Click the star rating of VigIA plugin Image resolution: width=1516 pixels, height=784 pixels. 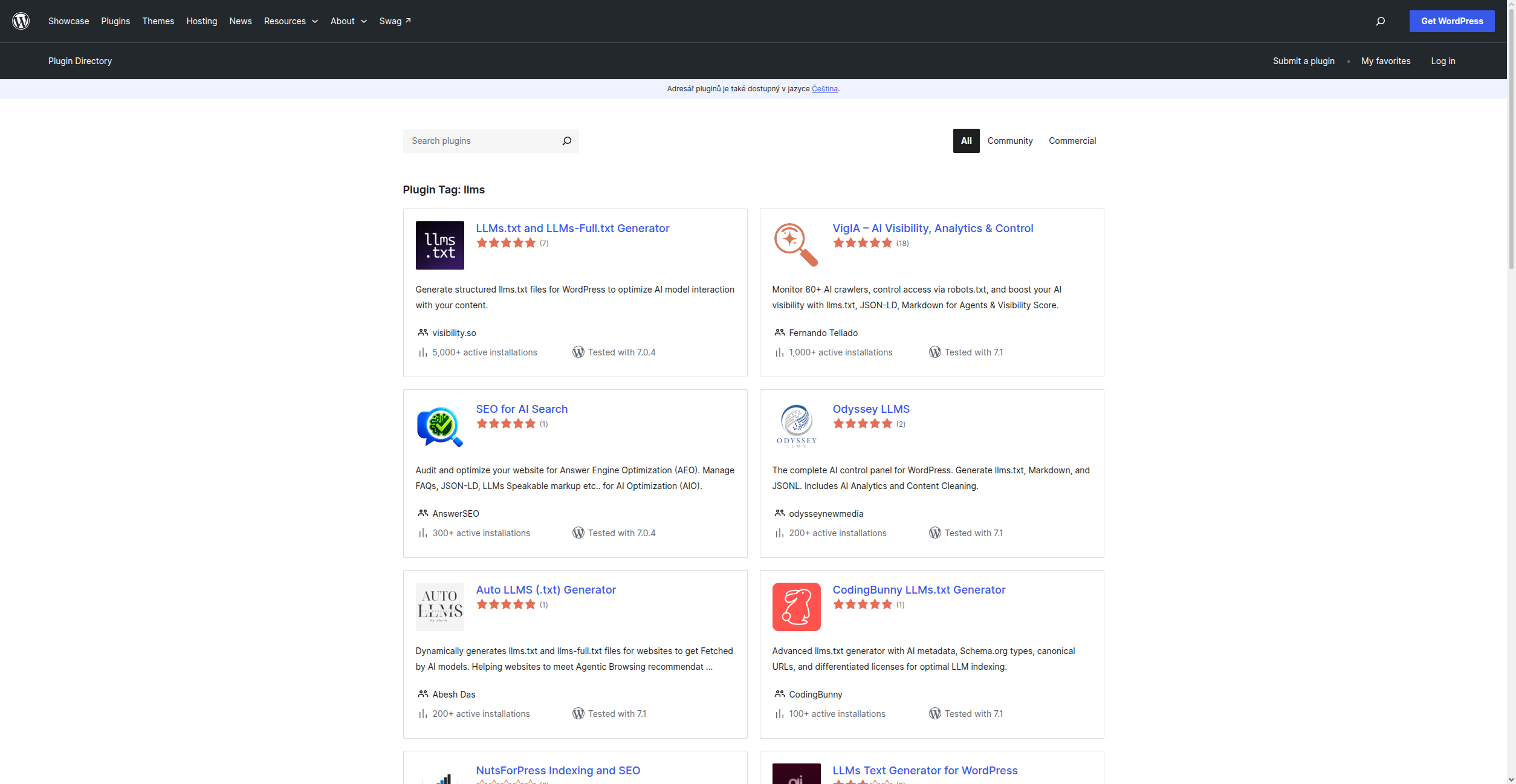tap(863, 243)
